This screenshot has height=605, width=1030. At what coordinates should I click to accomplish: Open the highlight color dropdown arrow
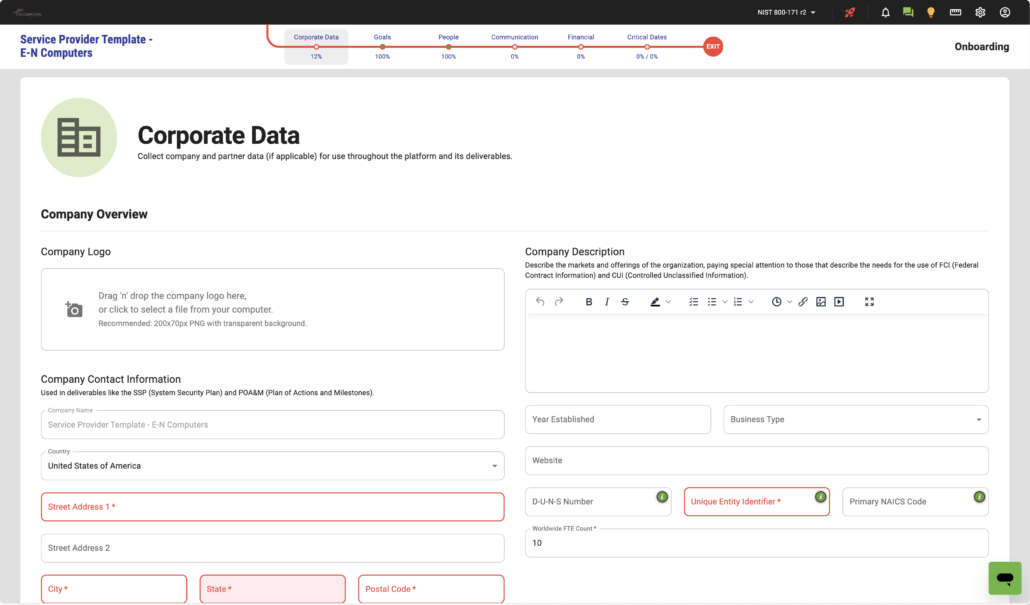point(668,302)
